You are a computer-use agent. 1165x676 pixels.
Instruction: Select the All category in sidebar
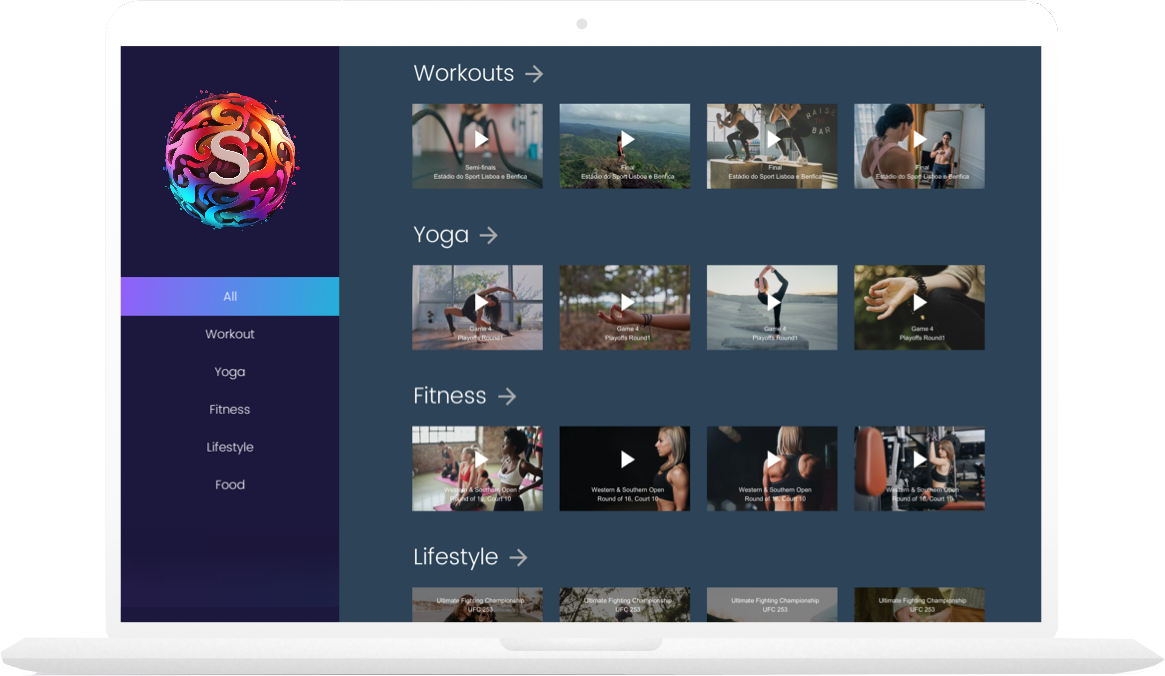coord(230,297)
